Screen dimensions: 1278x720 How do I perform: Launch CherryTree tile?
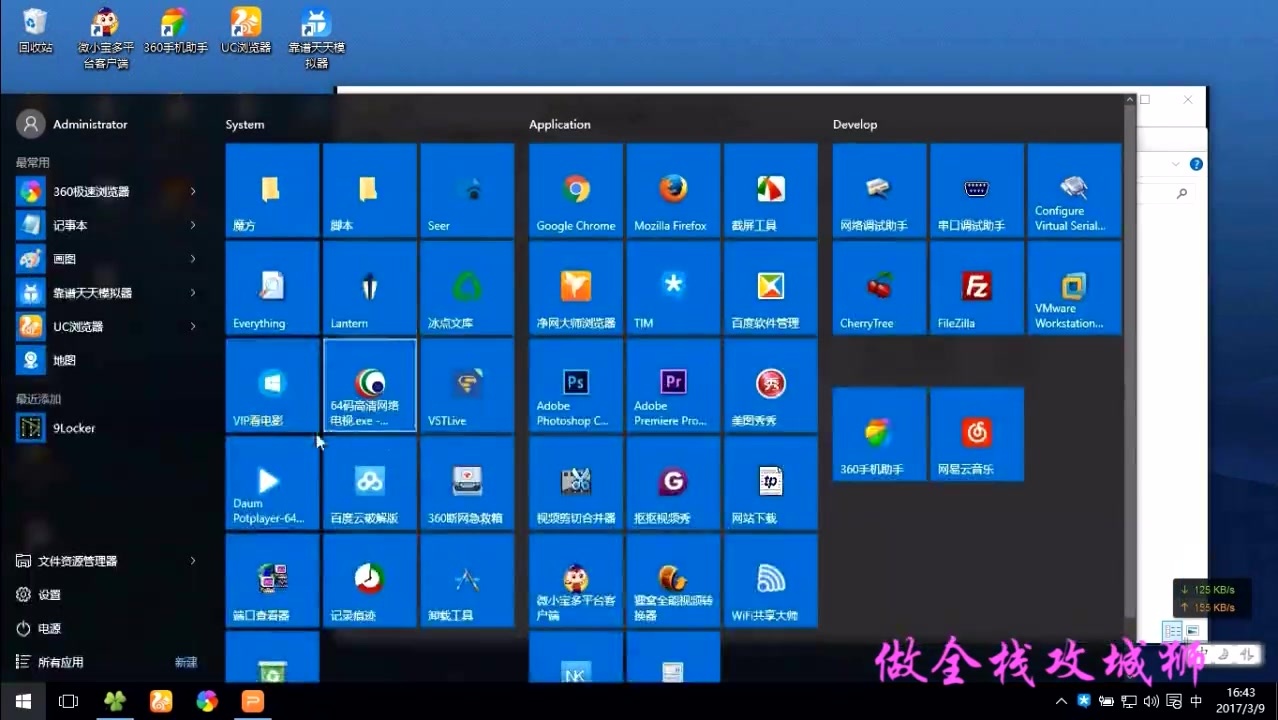click(880, 288)
